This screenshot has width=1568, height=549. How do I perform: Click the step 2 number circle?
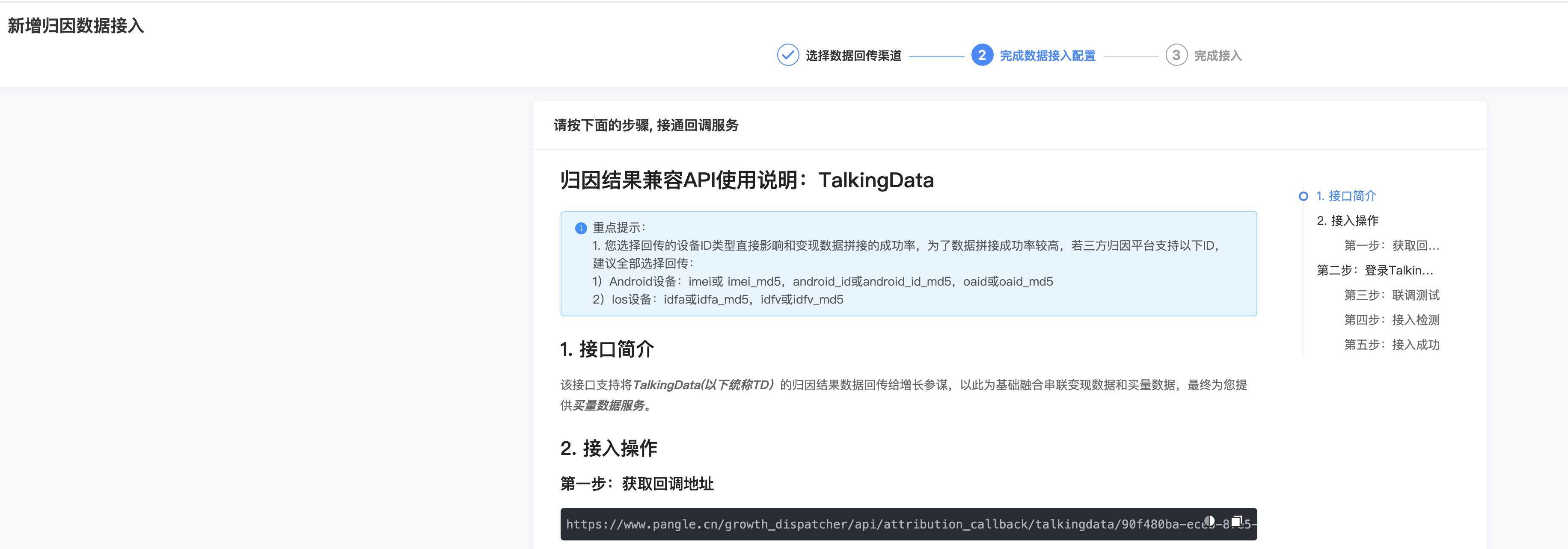click(x=982, y=55)
